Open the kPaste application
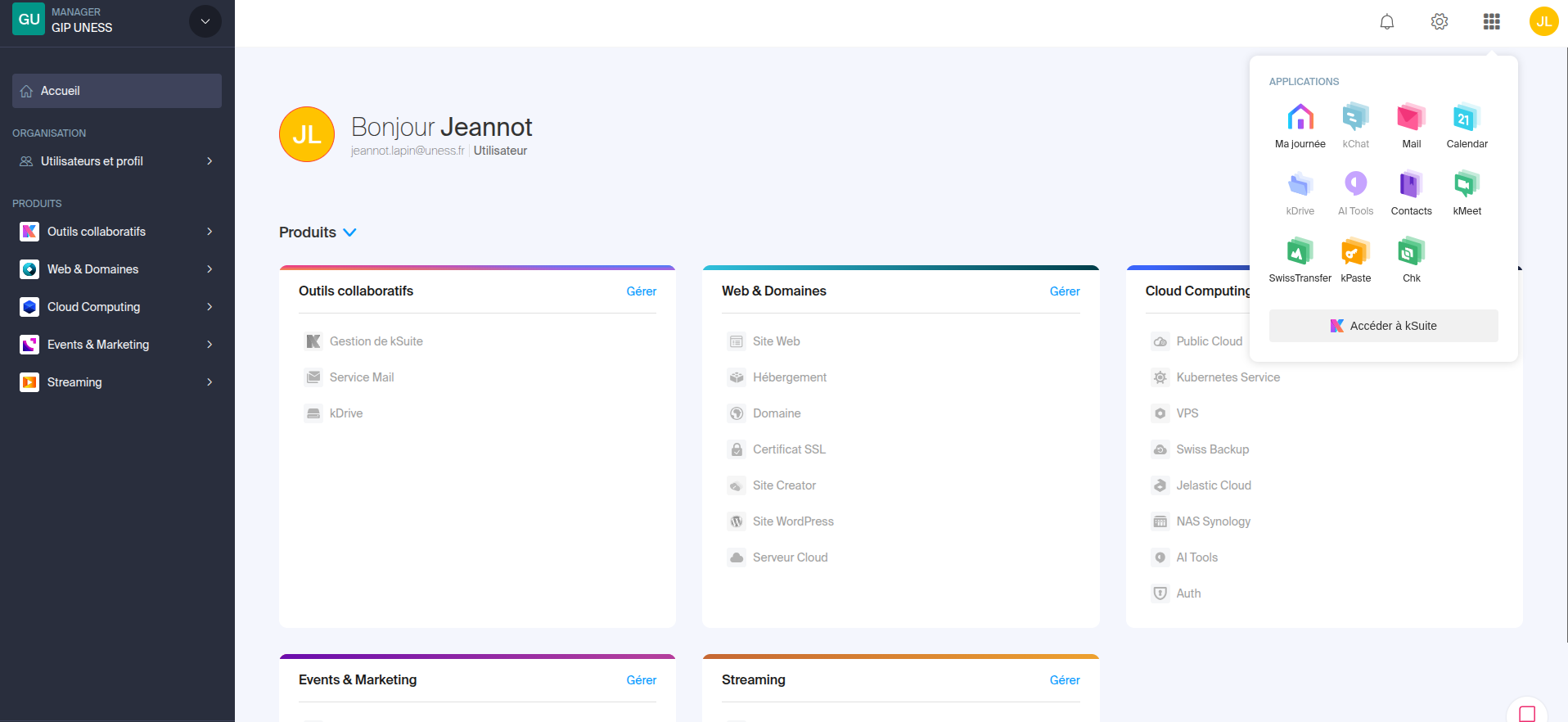 (x=1355, y=253)
